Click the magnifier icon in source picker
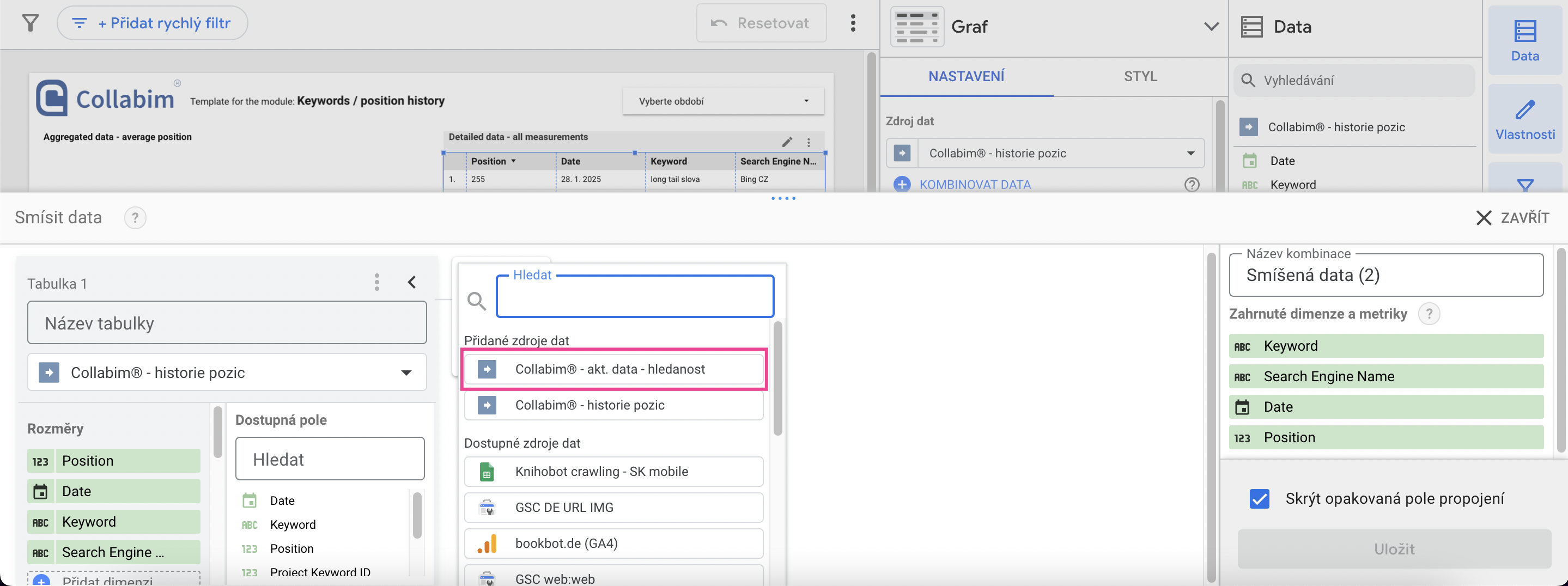 (476, 301)
